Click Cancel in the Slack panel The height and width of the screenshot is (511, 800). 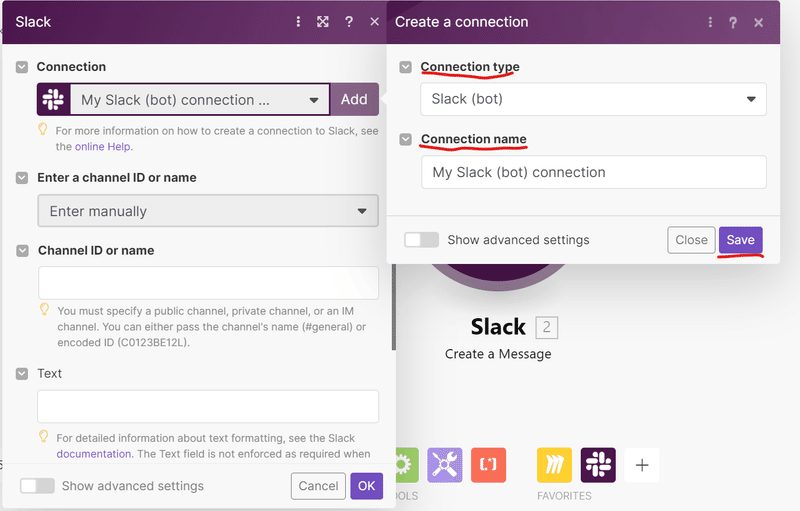point(318,486)
